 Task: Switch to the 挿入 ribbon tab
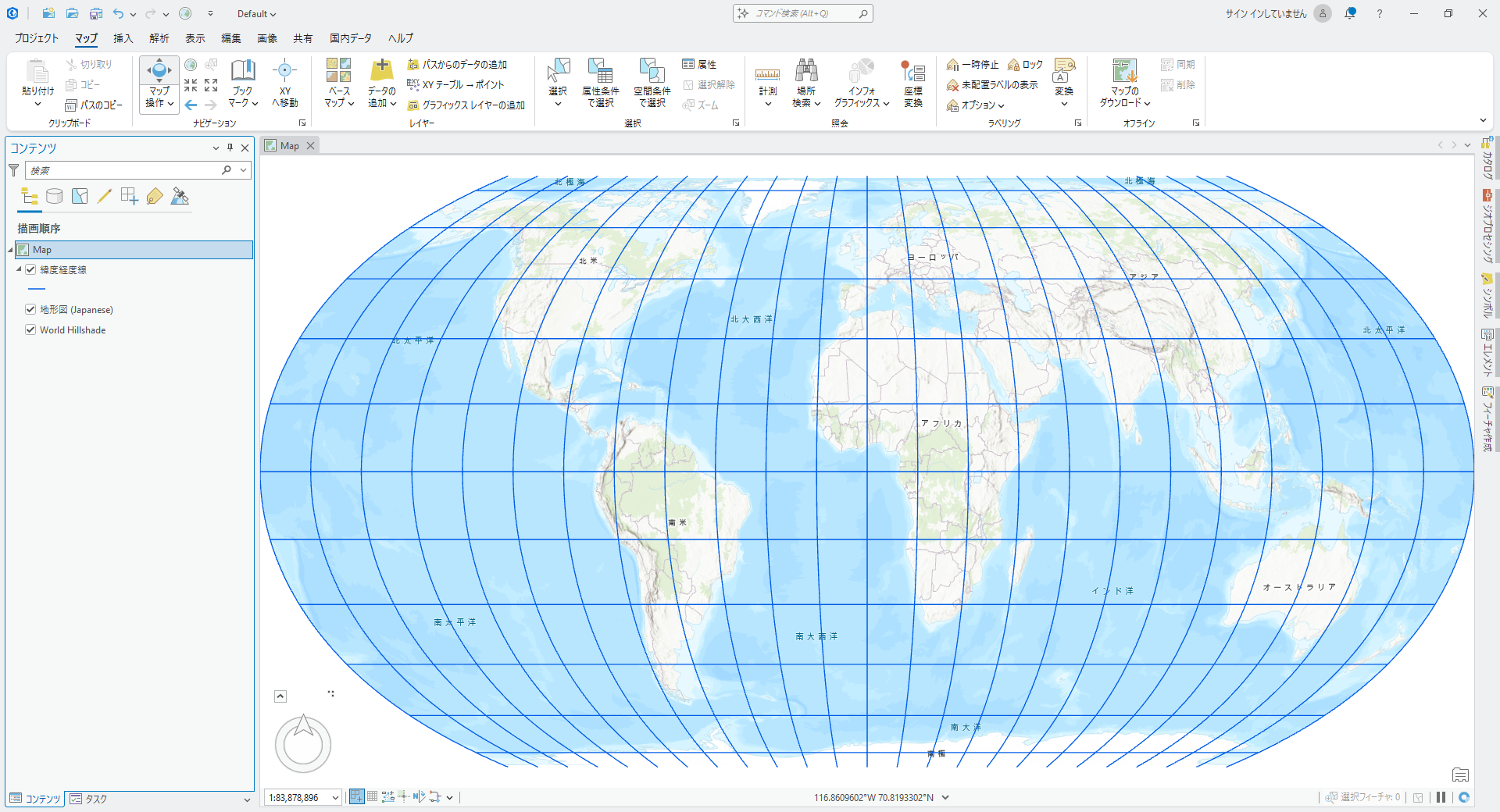123,38
